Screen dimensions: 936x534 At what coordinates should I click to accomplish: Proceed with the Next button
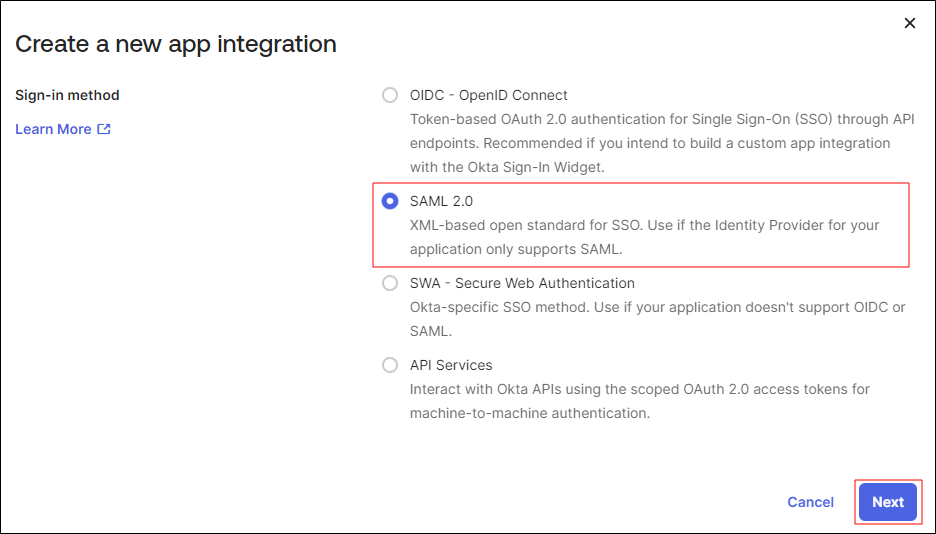click(887, 502)
